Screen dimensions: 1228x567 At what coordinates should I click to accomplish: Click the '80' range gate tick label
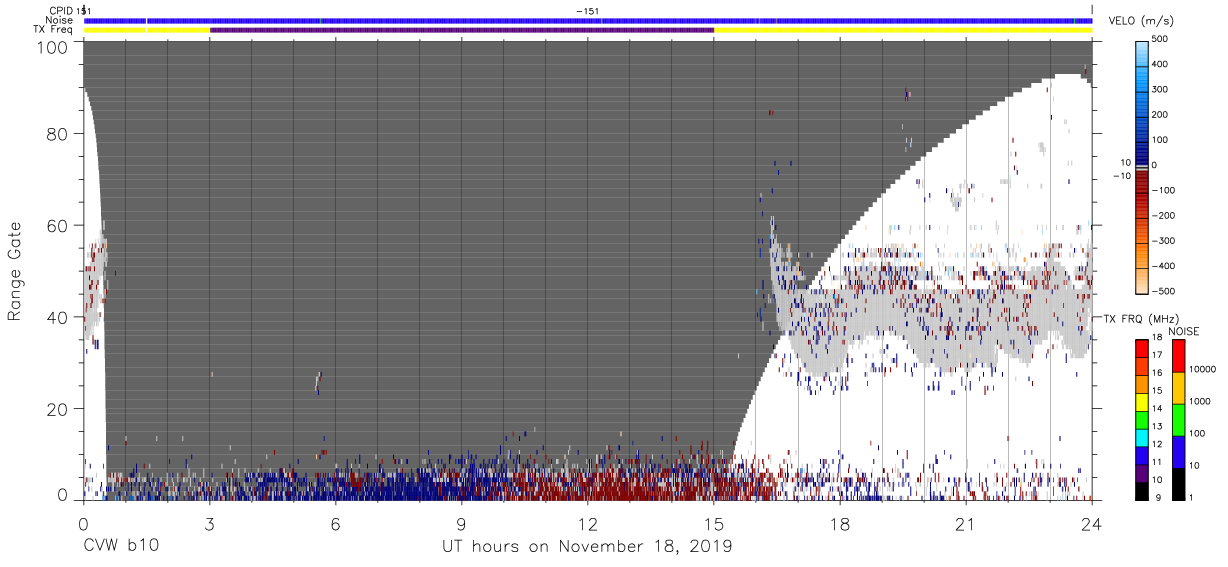click(x=57, y=134)
